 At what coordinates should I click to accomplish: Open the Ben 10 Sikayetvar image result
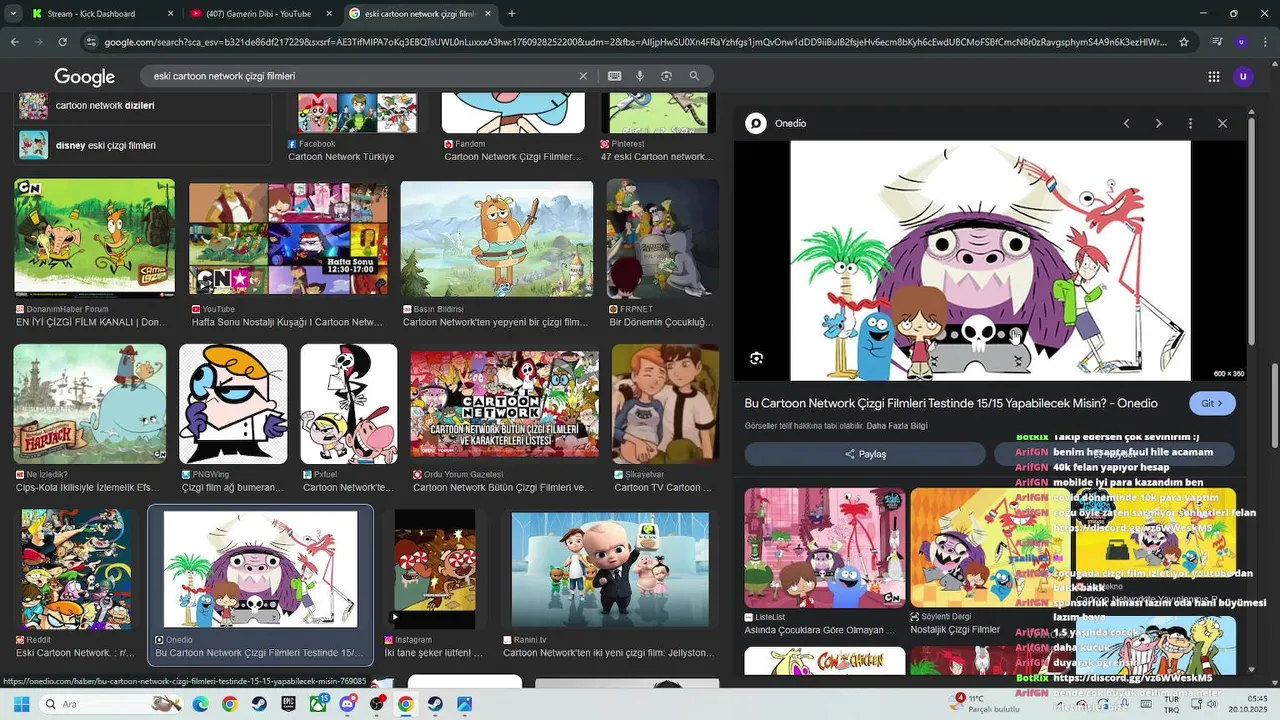tap(665, 404)
